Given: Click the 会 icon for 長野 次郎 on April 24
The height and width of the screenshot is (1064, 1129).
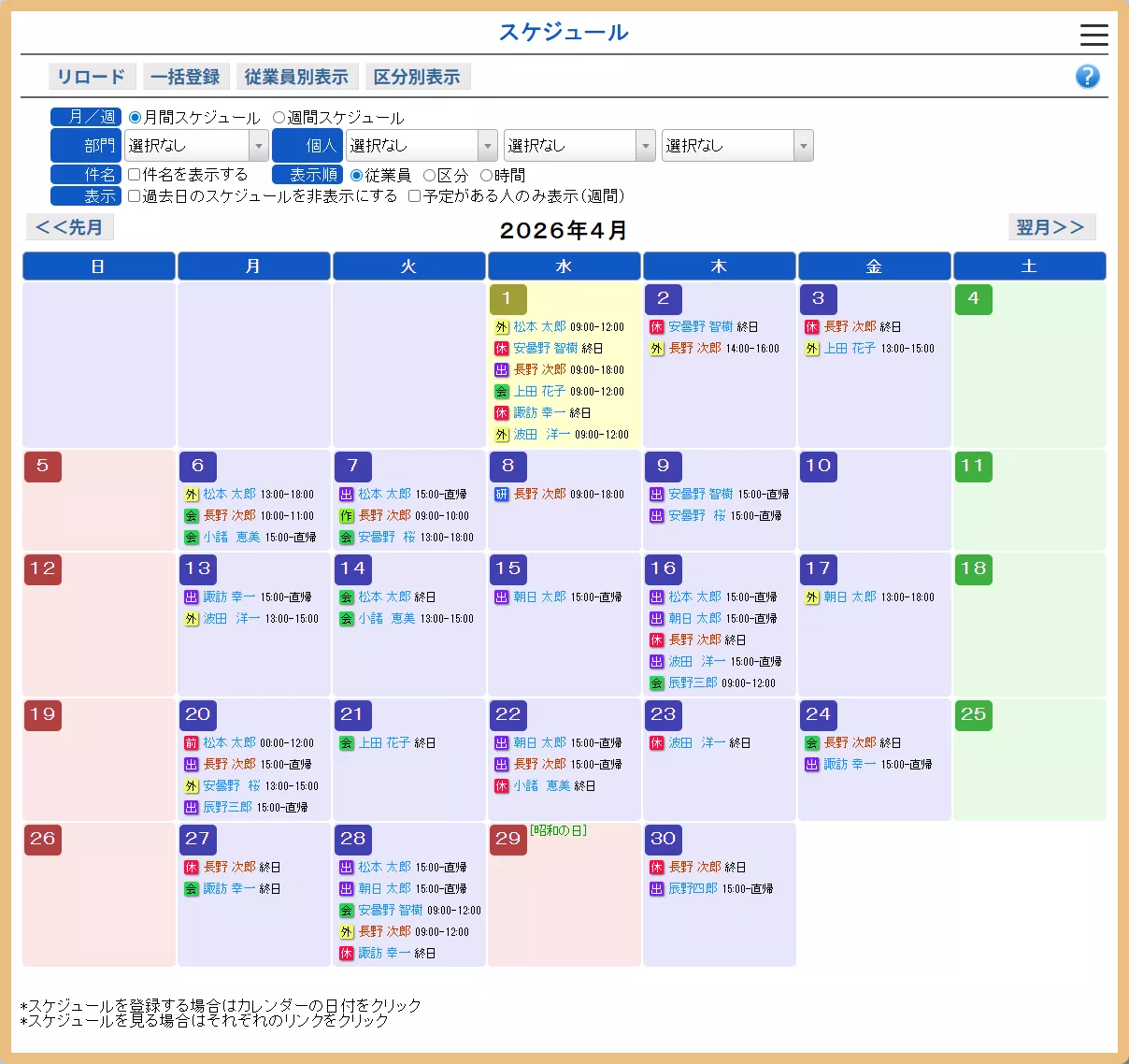Looking at the screenshot, I should point(812,743).
